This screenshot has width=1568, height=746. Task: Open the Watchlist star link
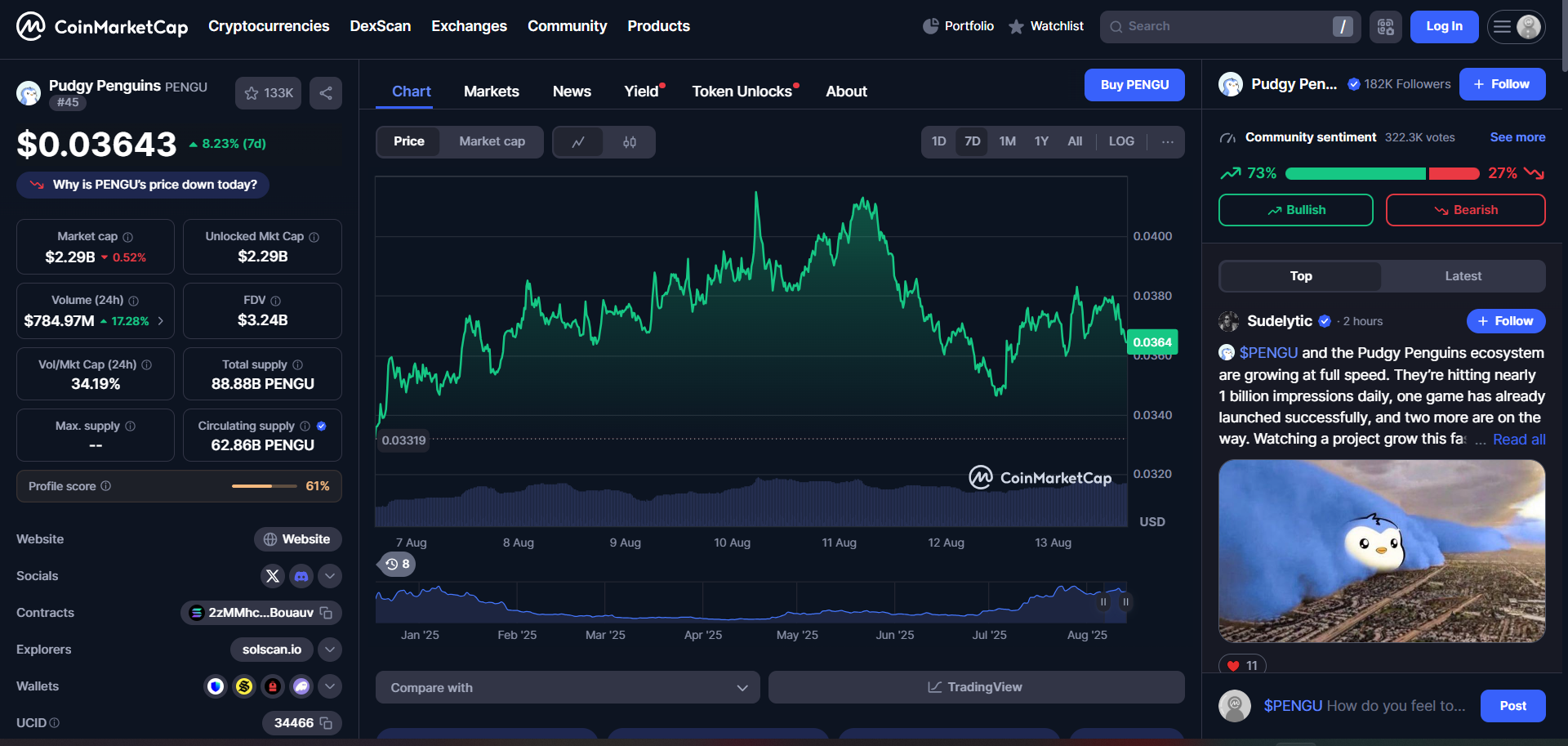1046,26
